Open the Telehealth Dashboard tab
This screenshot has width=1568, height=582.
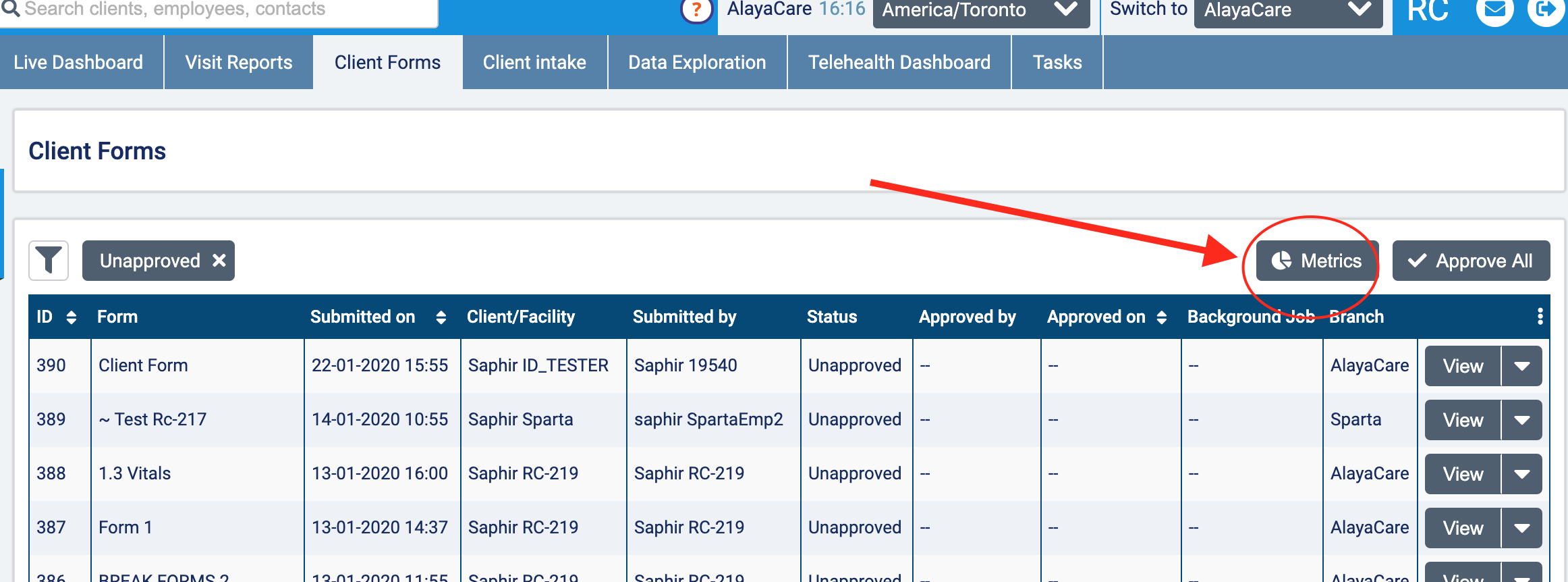(899, 62)
